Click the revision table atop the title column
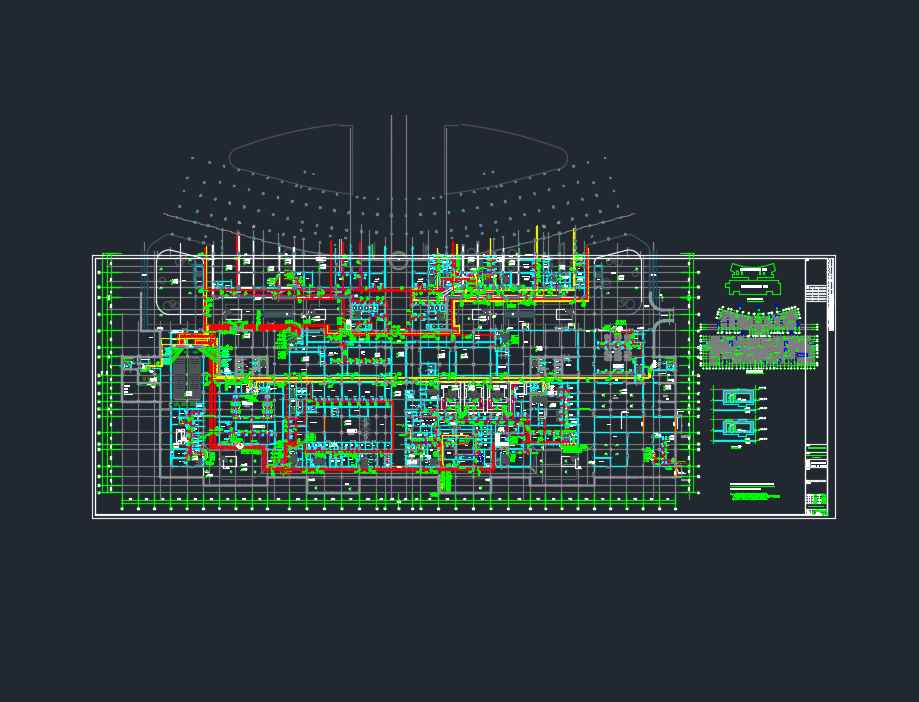The image size is (919, 702). [816, 294]
